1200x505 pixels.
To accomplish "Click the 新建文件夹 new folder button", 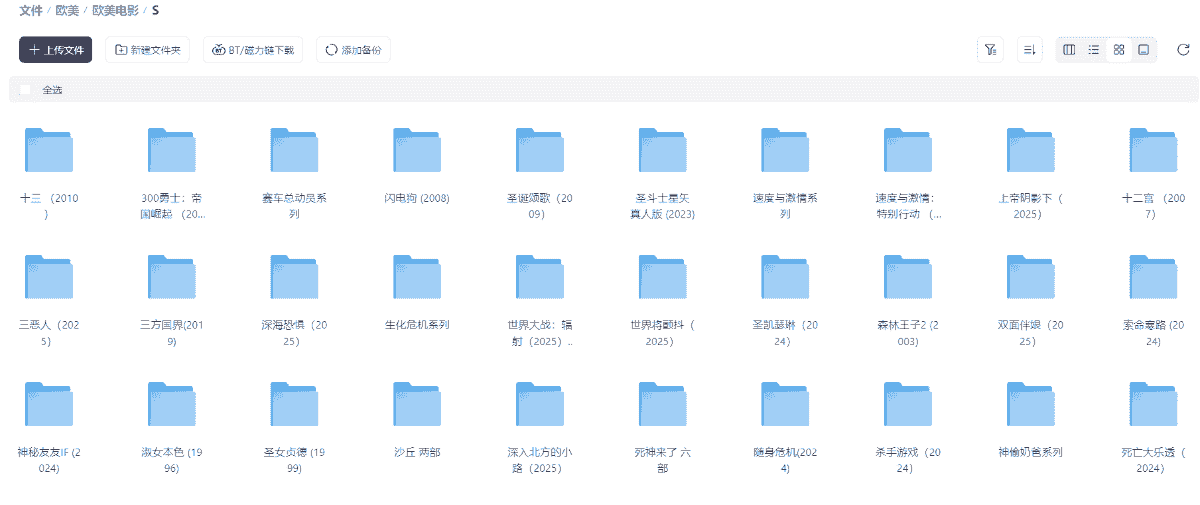I will click(x=147, y=50).
